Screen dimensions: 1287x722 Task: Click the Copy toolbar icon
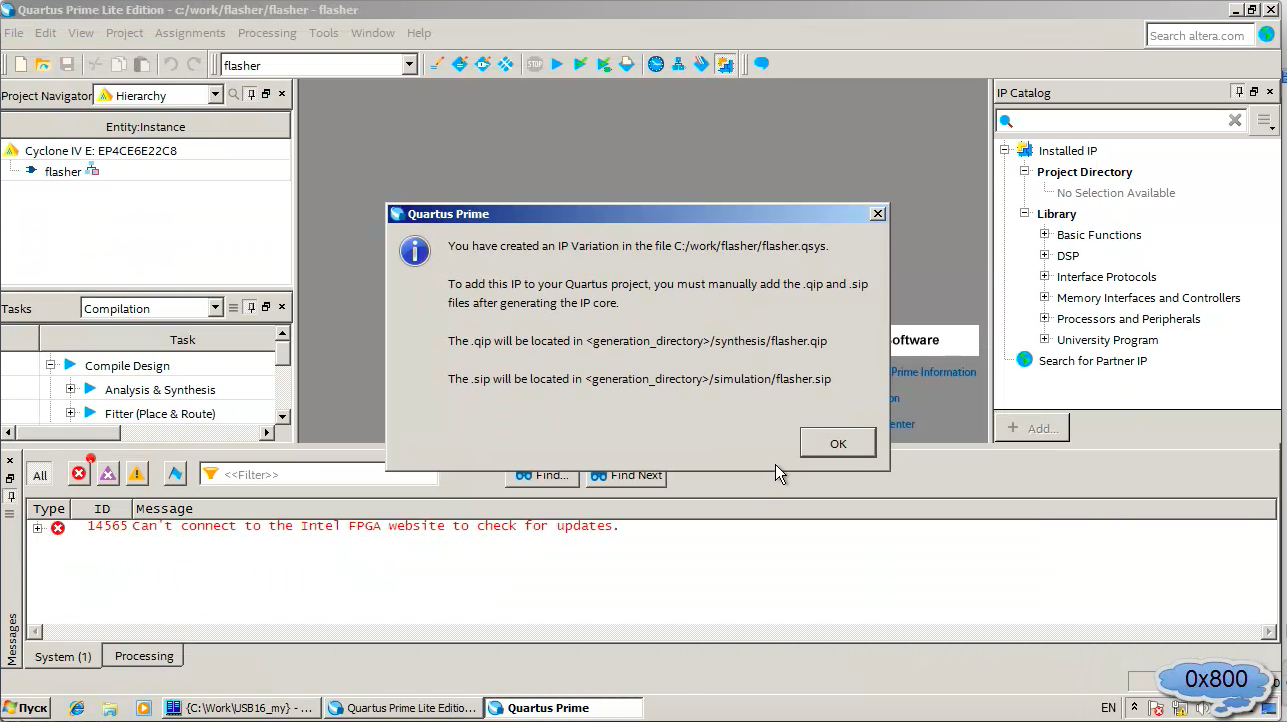tap(119, 64)
